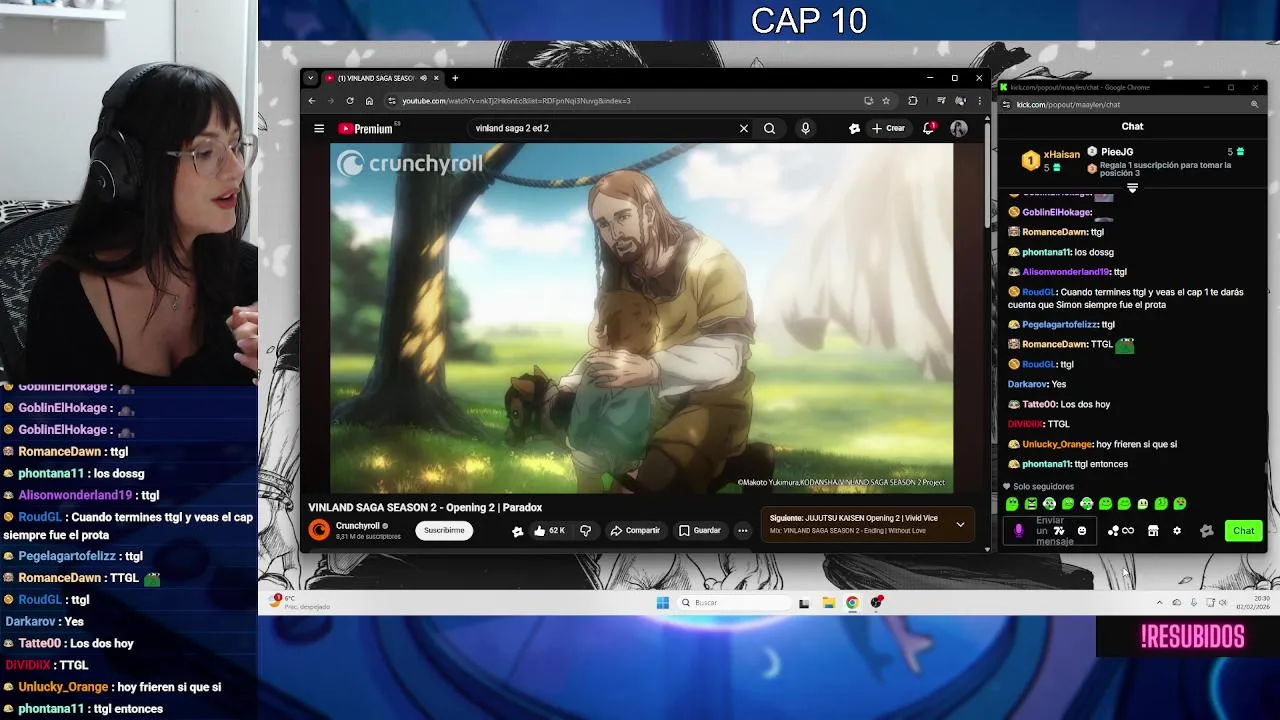Mute the Vinland Saga tab audio icon
Image resolution: width=1280 pixels, height=720 pixels.
click(x=423, y=78)
